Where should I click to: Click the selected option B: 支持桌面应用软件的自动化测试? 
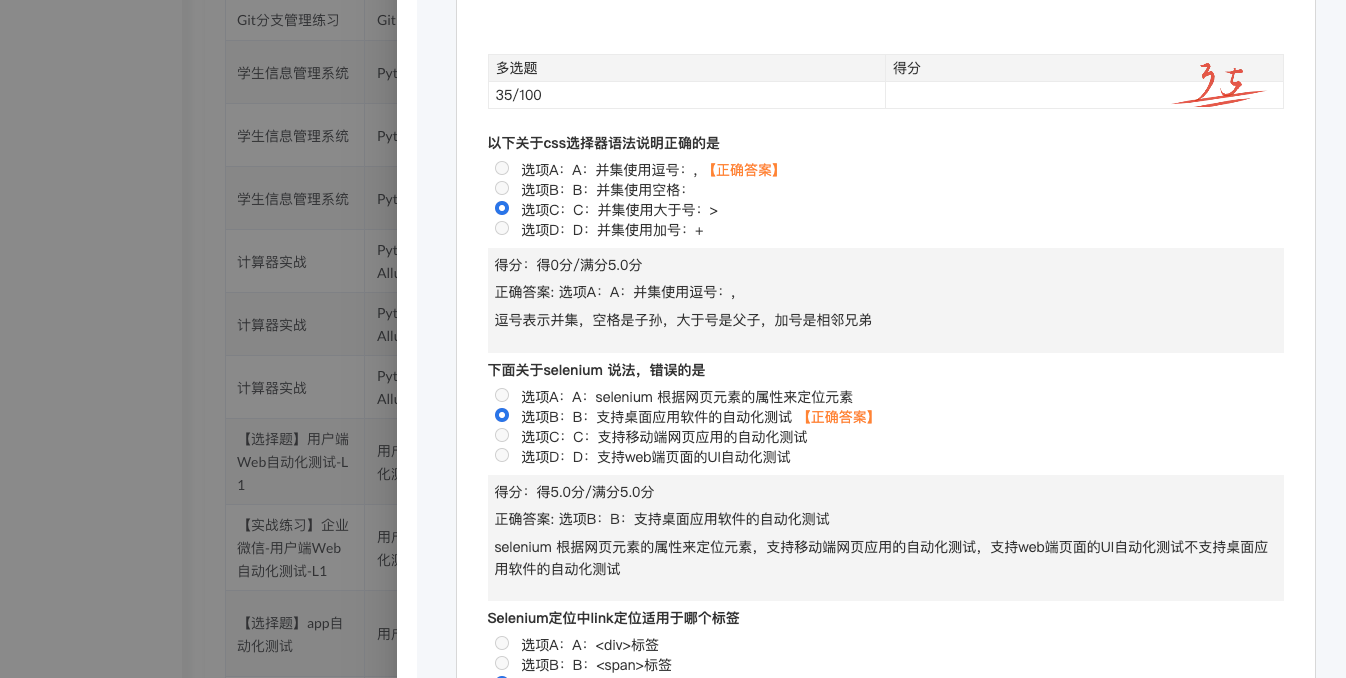[x=502, y=416]
